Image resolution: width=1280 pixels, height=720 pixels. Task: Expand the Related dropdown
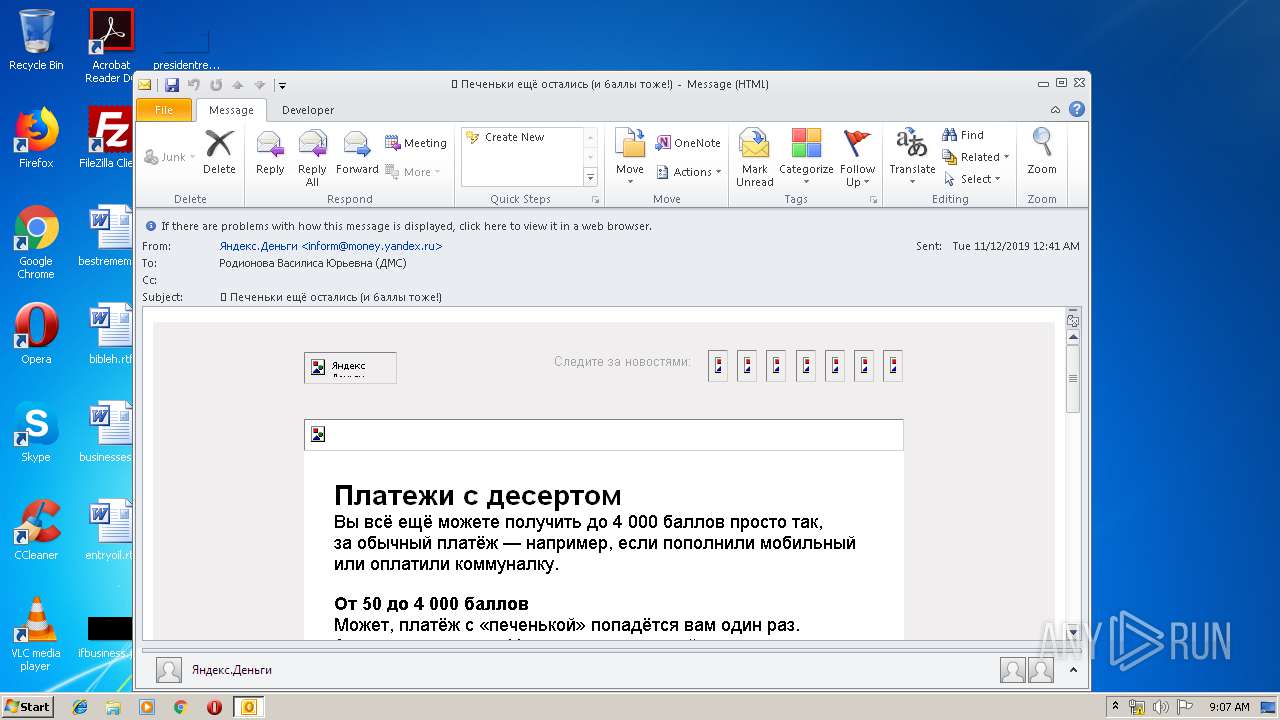[976, 157]
